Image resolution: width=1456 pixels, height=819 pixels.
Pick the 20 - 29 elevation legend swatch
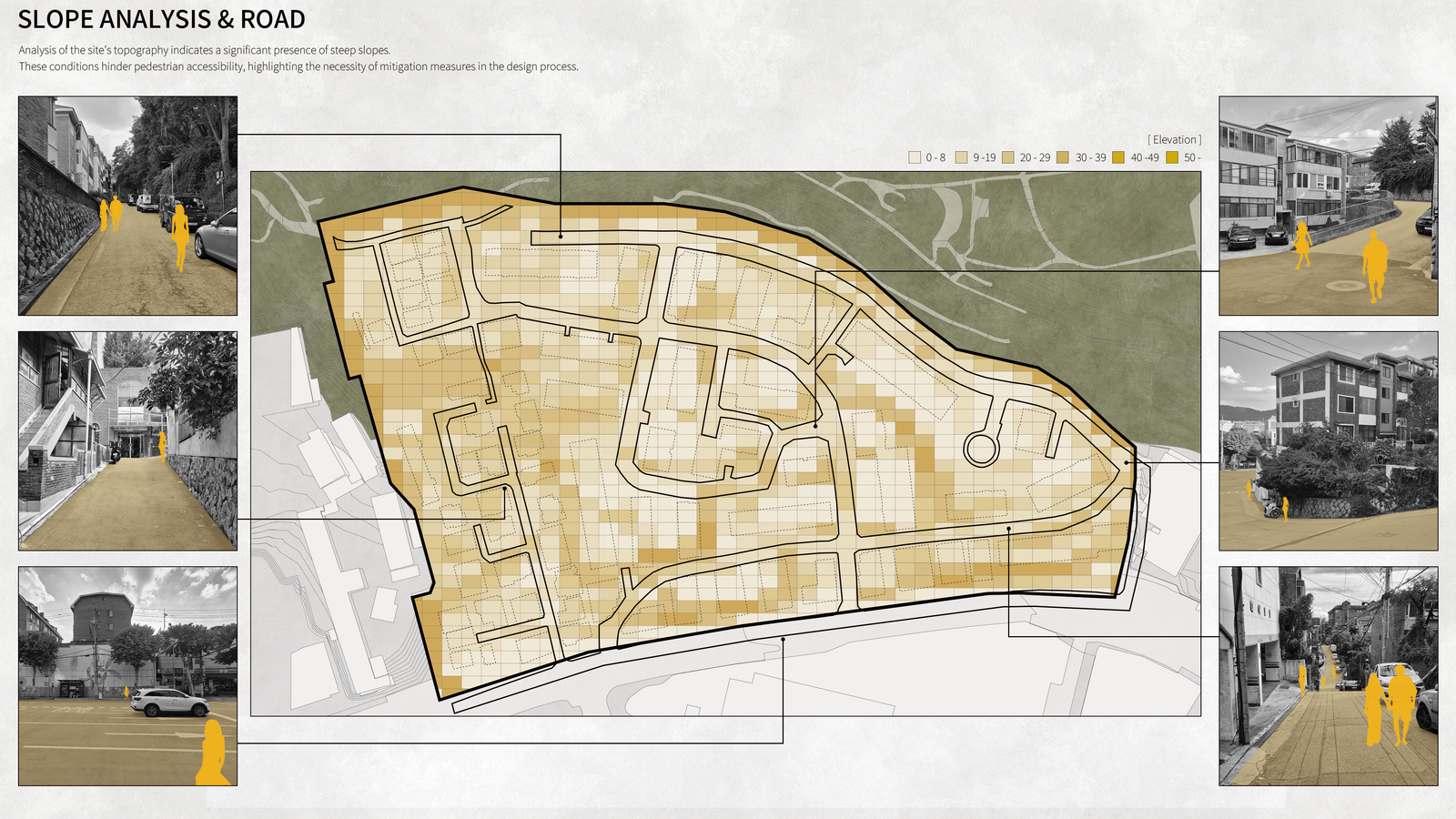tap(1007, 157)
